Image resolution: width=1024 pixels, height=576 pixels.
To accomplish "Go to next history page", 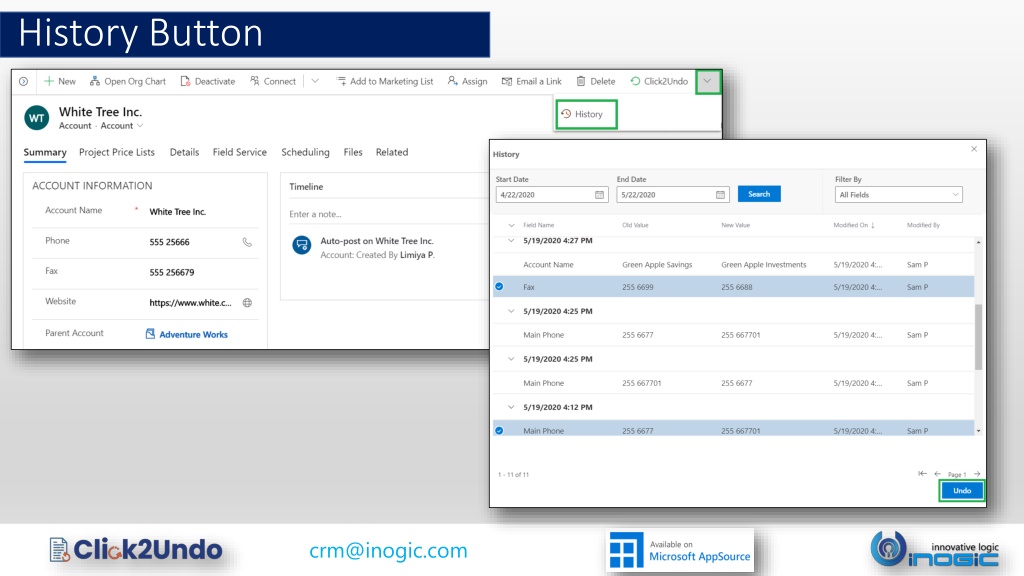I will point(977,474).
